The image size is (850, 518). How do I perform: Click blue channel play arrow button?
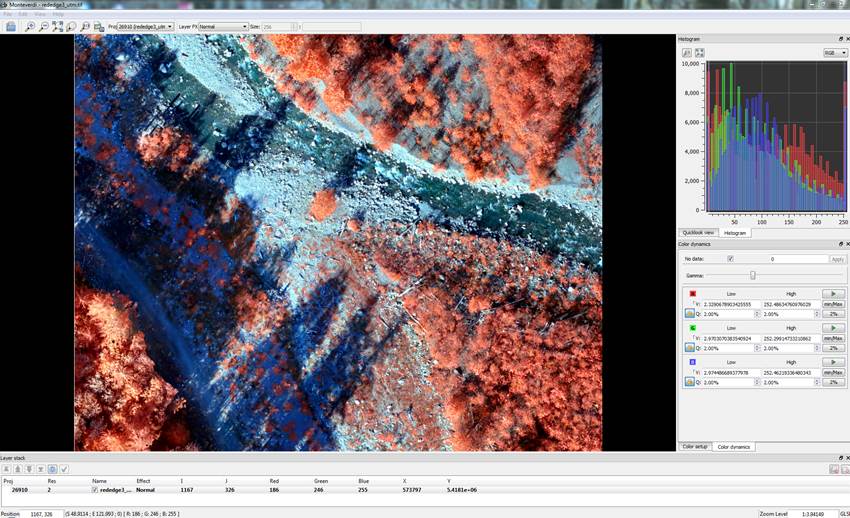[834, 362]
